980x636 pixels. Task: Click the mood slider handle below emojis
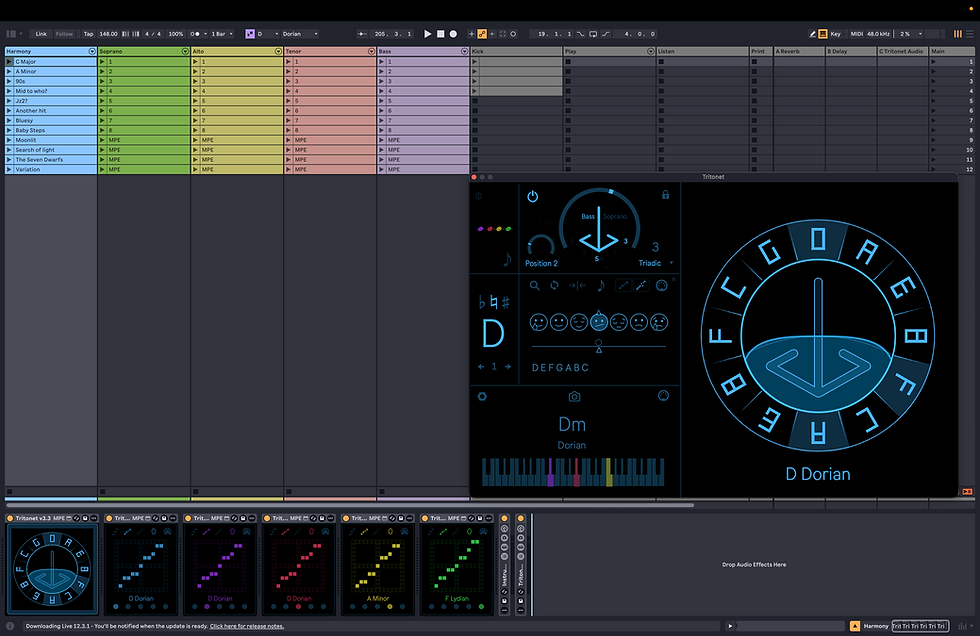[598, 343]
